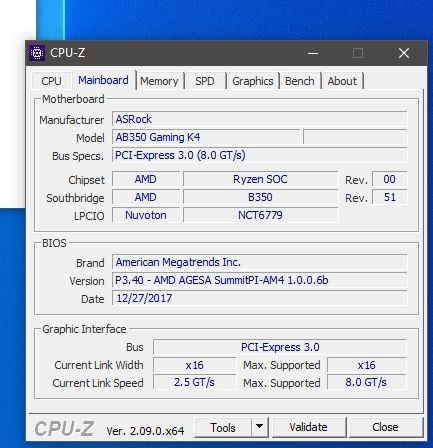Select the Mainboard tab

point(103,80)
